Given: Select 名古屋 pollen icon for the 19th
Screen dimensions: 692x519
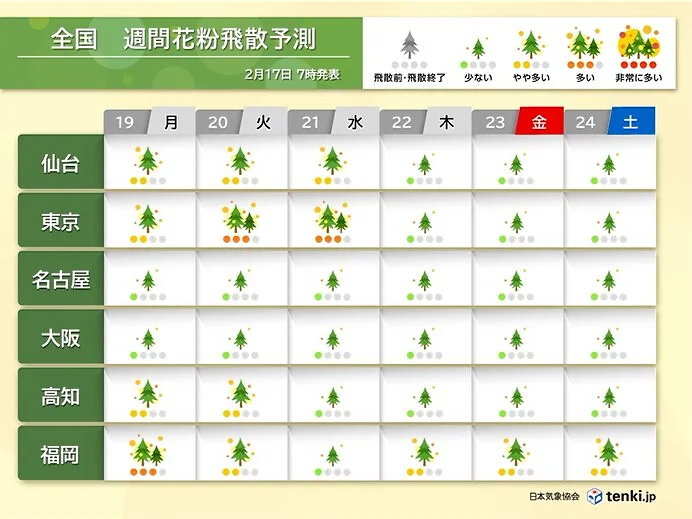Looking at the screenshot, I should coord(148,281).
